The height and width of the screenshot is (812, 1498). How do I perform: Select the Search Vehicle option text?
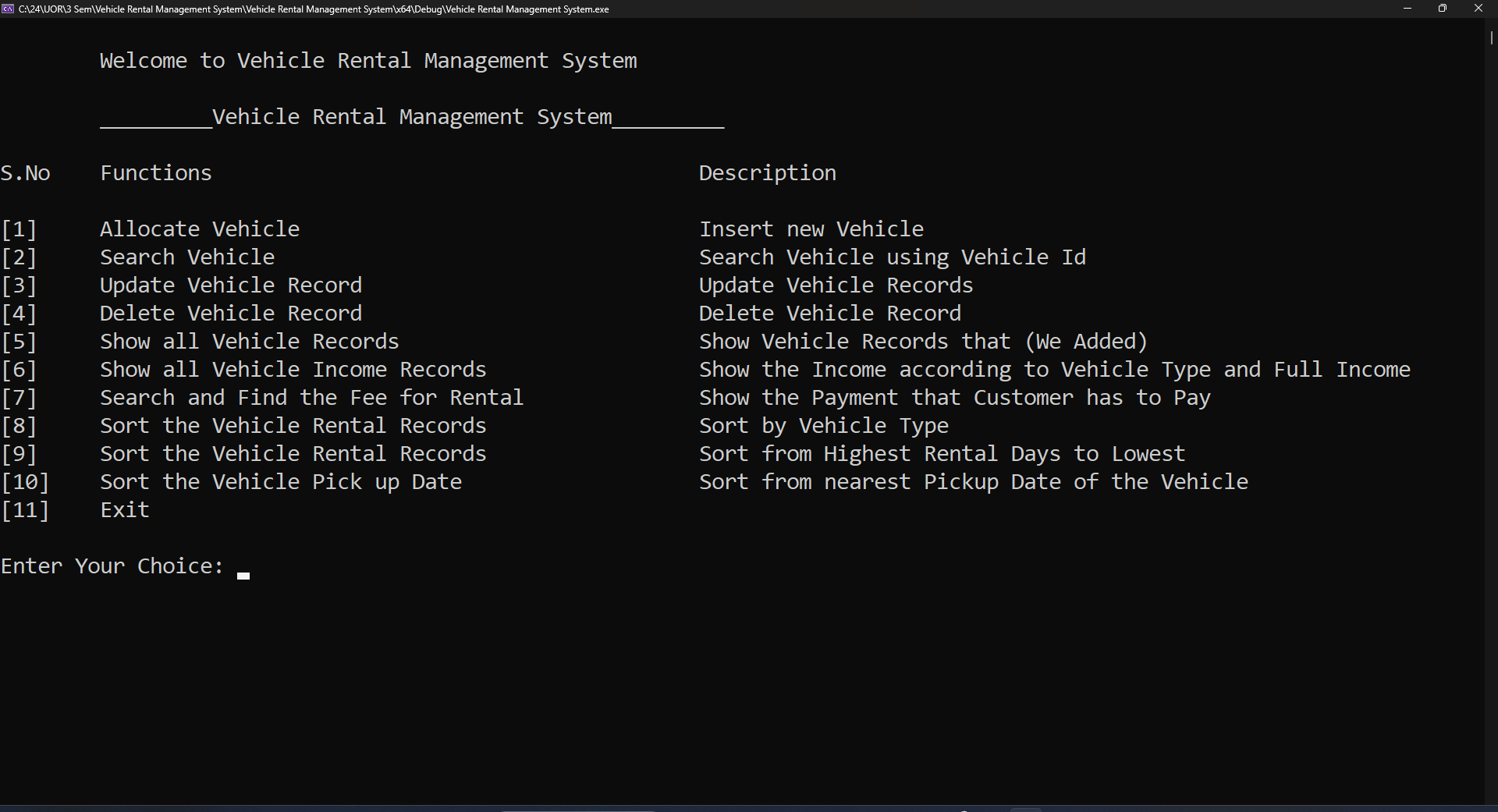coord(186,257)
